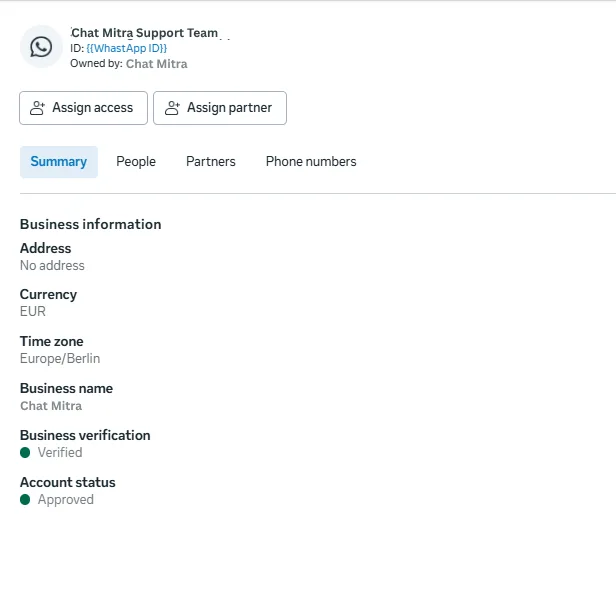Click the Approved status text
The height and width of the screenshot is (598, 616).
pyautogui.click(x=66, y=500)
